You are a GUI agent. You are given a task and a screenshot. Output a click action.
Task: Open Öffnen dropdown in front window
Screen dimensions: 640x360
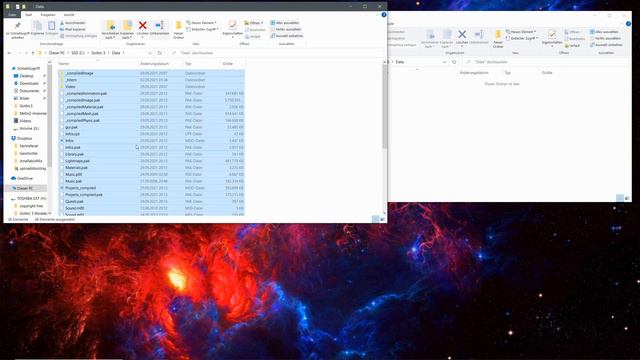(x=254, y=23)
